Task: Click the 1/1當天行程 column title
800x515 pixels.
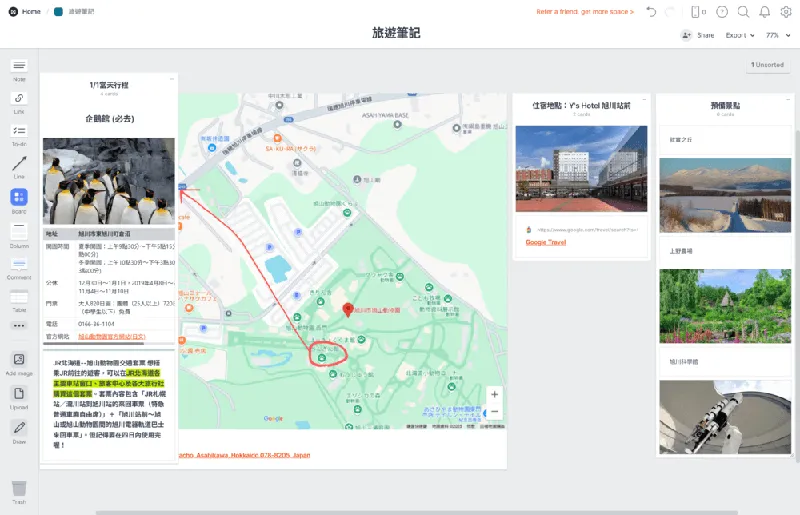Action: point(109,85)
